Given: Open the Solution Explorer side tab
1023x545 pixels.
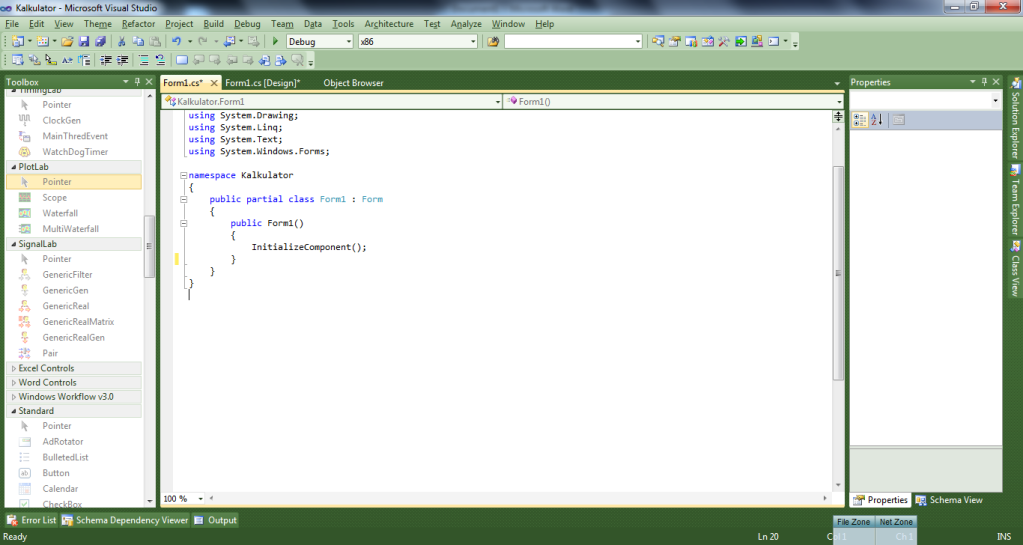Looking at the screenshot, I should (1015, 118).
